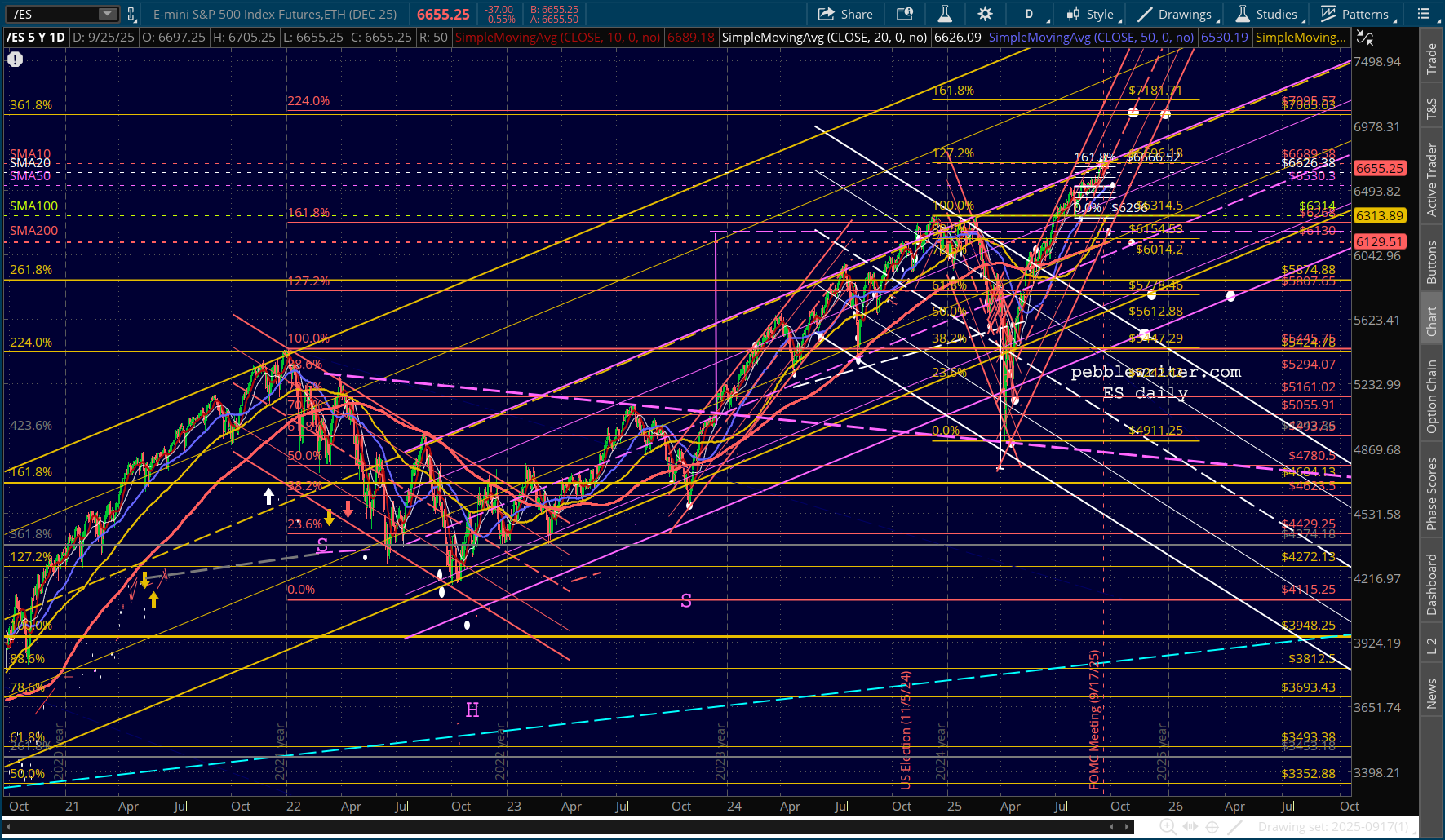1445x840 pixels.
Task: Click the flask Edit Studies icon
Action: coord(944,14)
